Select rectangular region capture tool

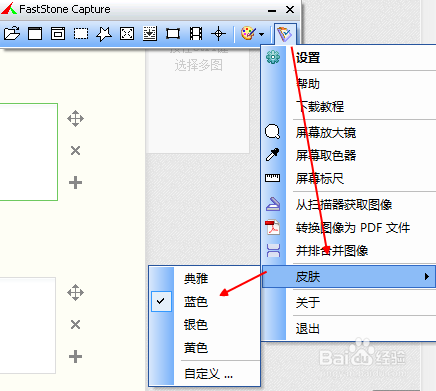81,34
